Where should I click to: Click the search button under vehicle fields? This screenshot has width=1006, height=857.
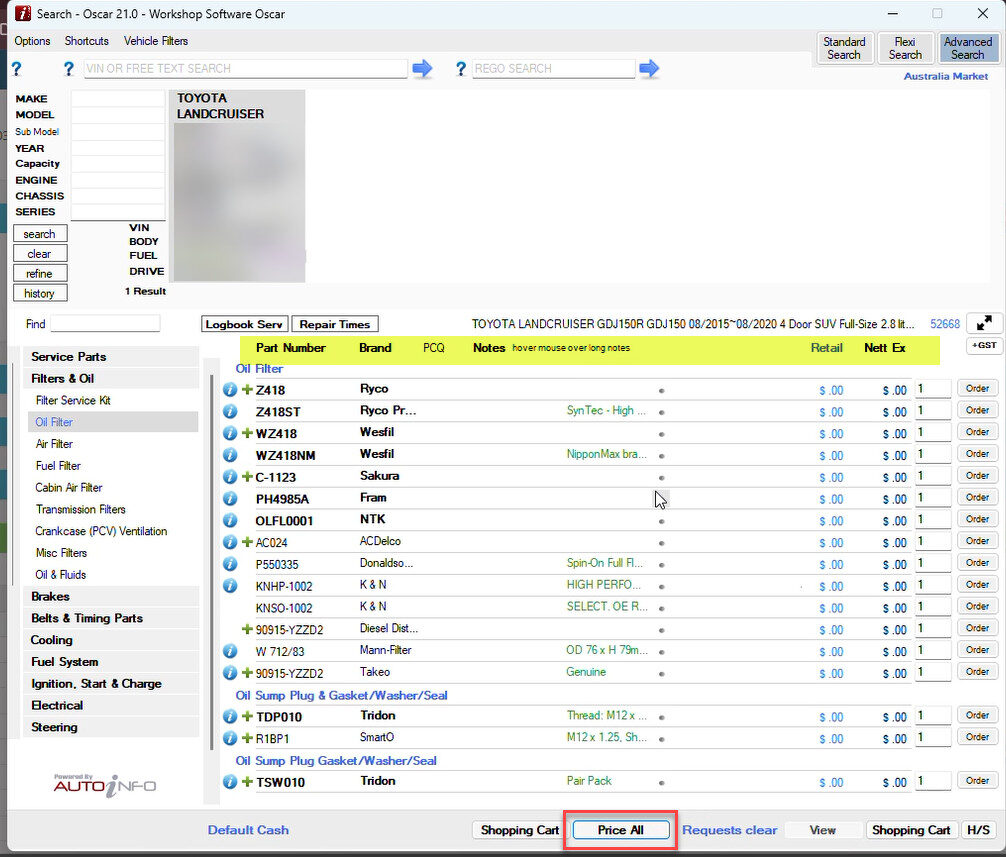(40, 233)
